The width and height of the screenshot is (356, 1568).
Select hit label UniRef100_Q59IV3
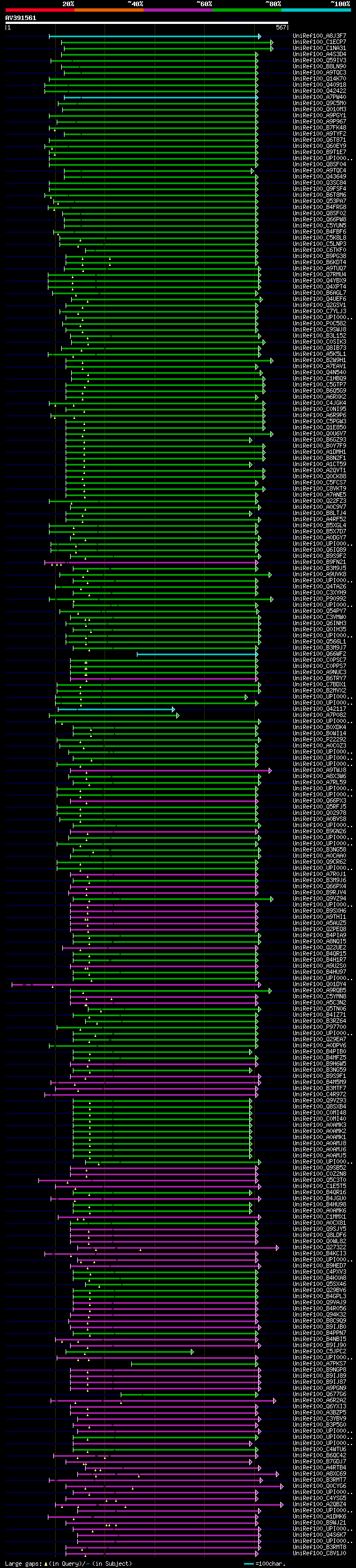click(x=319, y=60)
